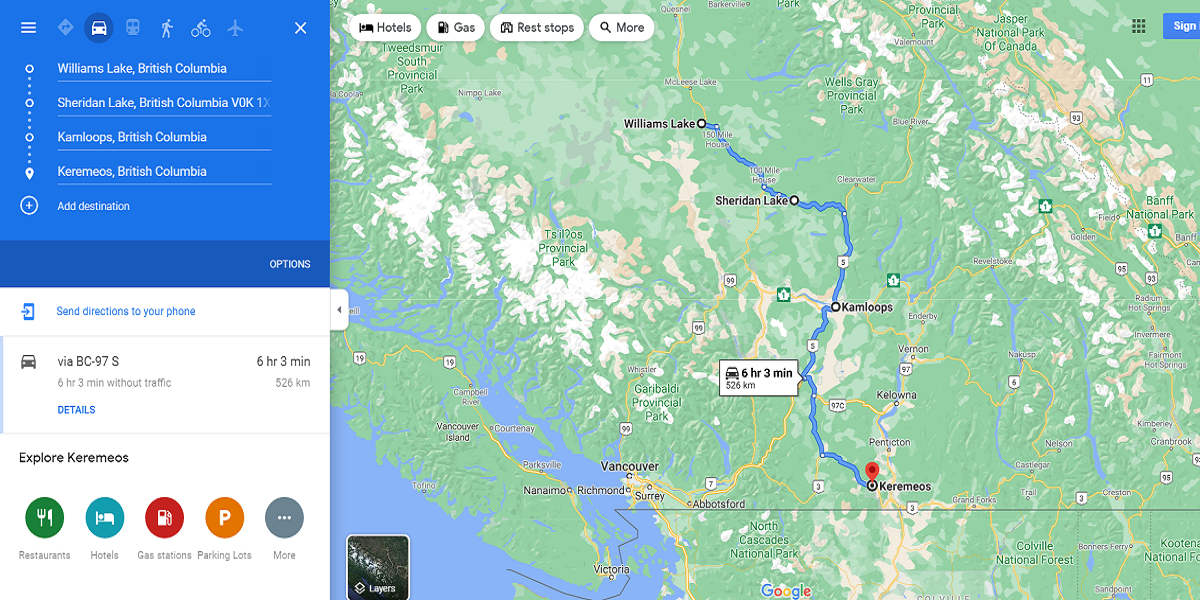Add another destination
1200x600 pixels.
(93, 206)
